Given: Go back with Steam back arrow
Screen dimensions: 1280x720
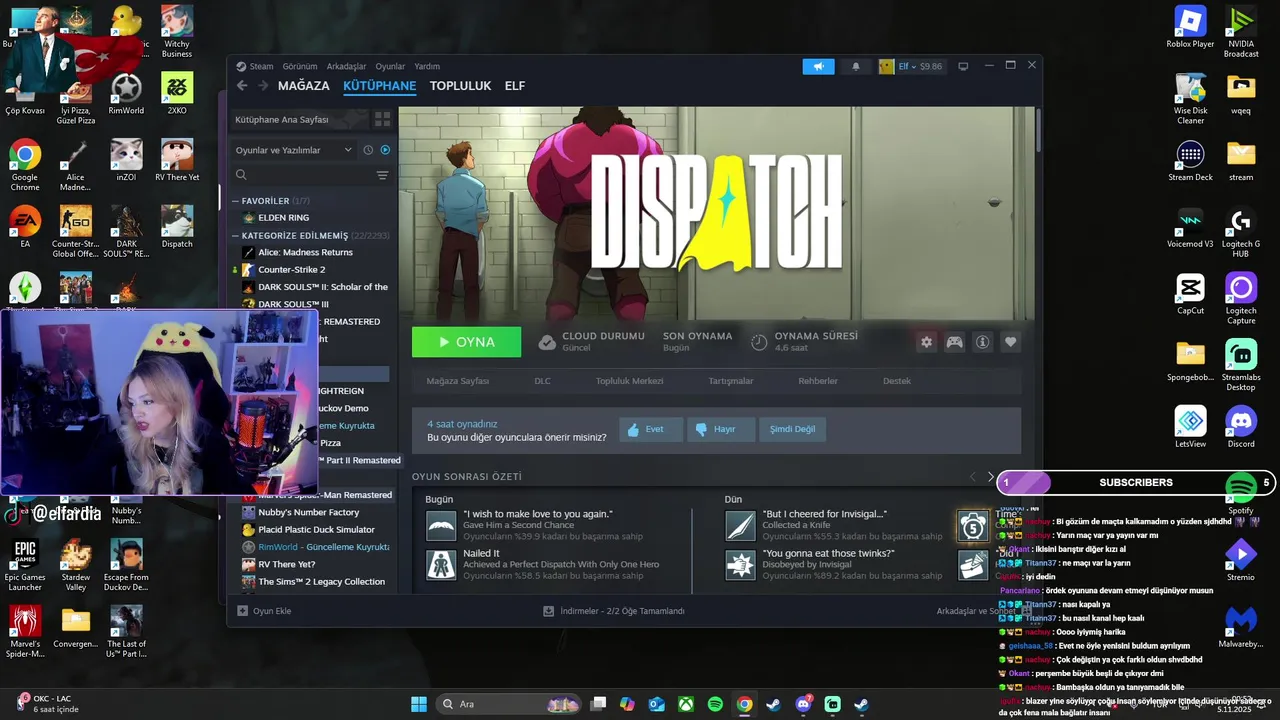Looking at the screenshot, I should (x=242, y=86).
